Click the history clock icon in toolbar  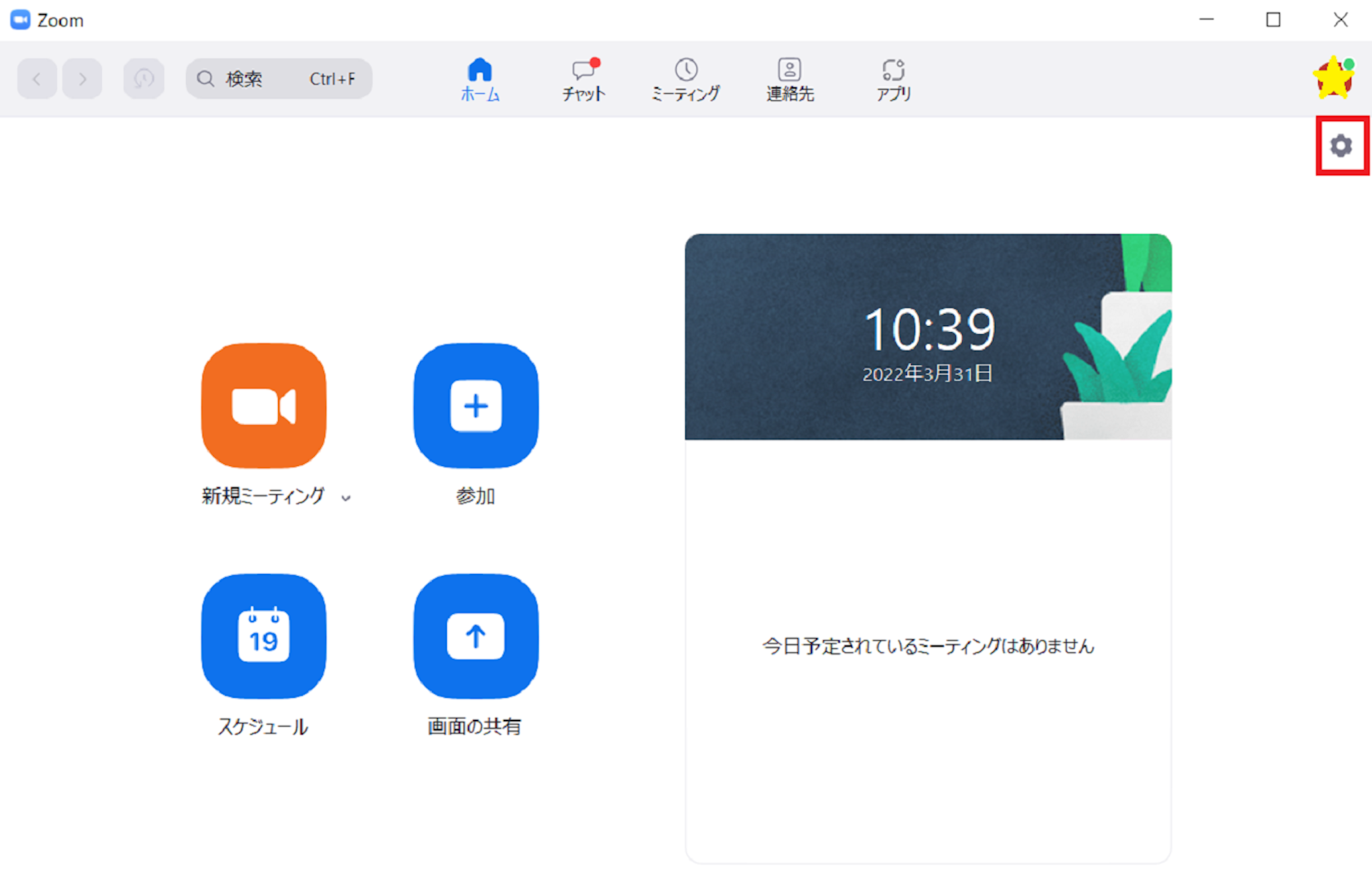pyautogui.click(x=143, y=79)
